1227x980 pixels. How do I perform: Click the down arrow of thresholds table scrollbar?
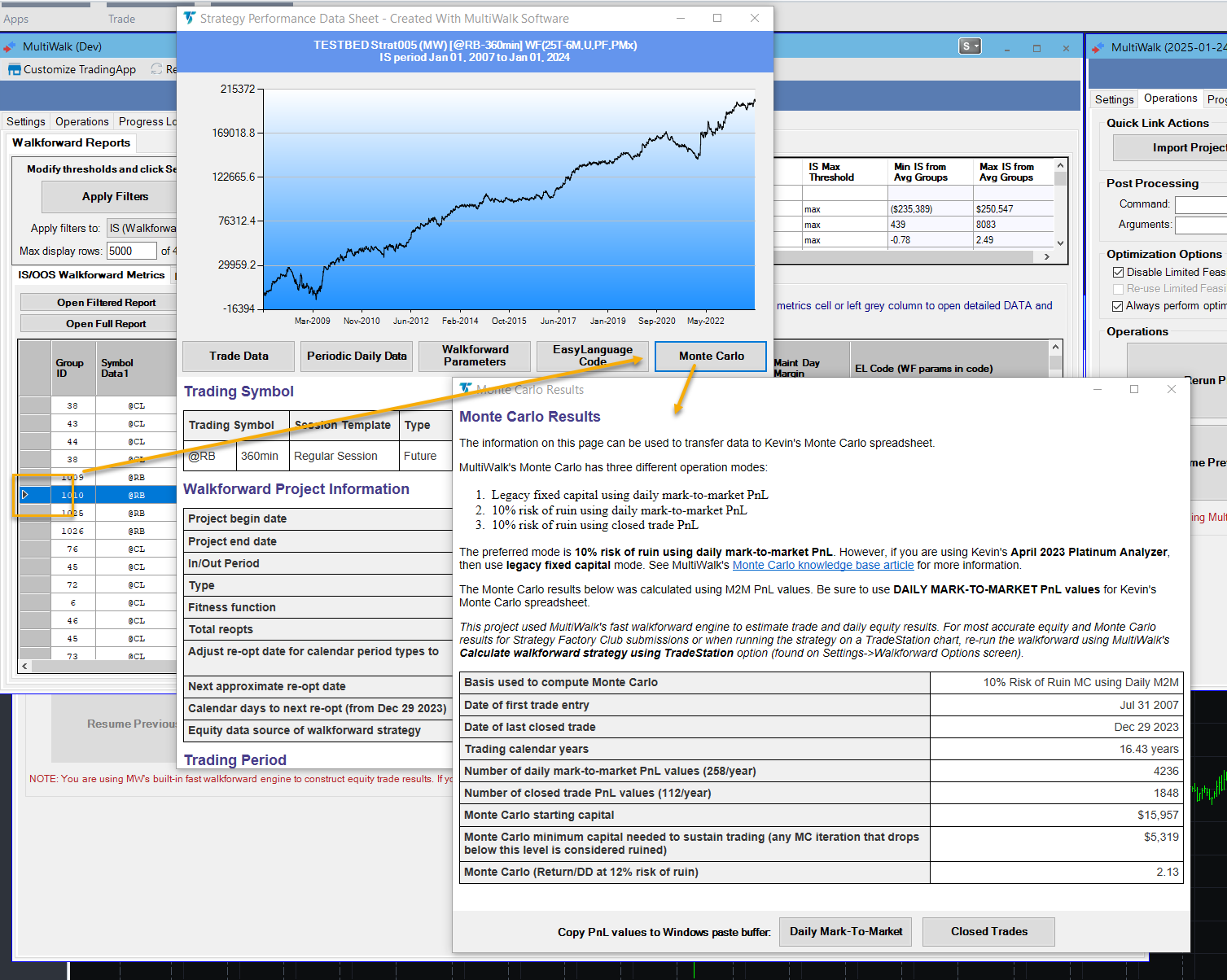coord(1060,243)
